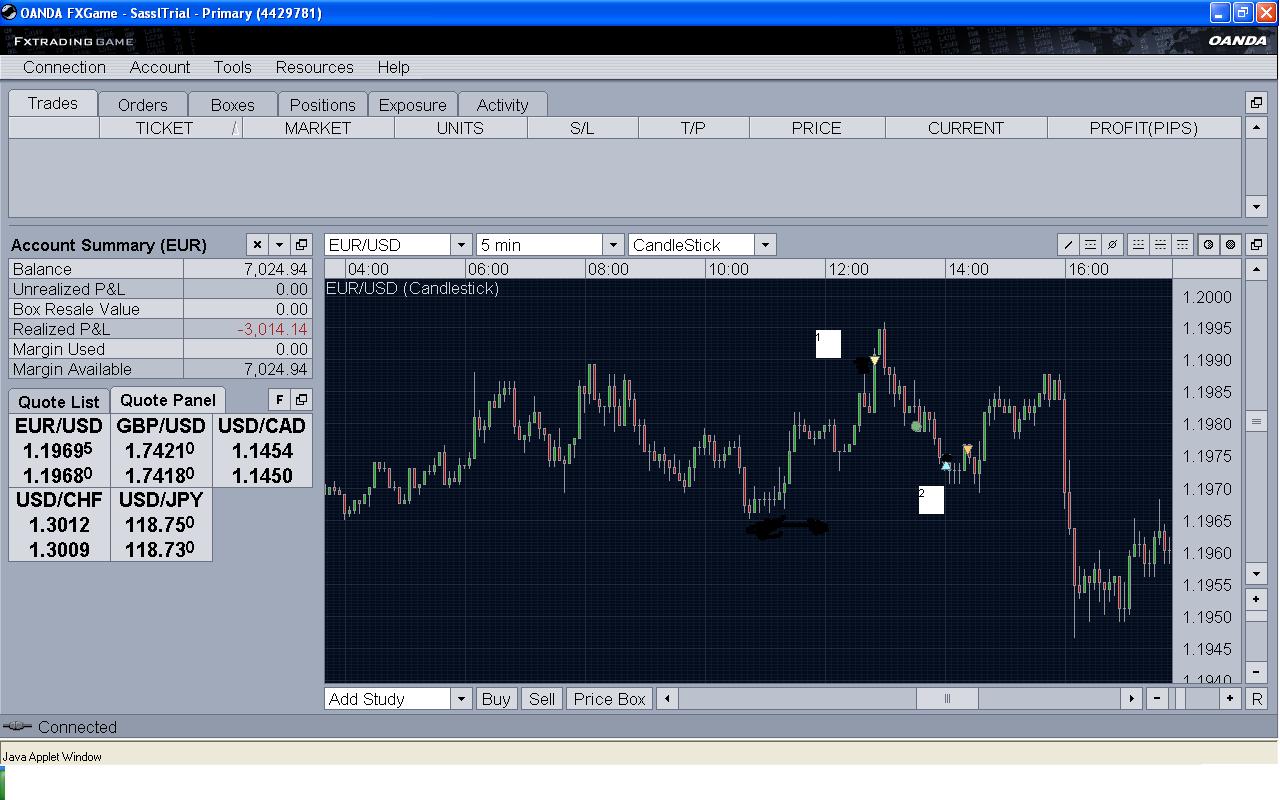The width and height of the screenshot is (1280, 800).
Task: Open the Connection menu
Action: 64,67
